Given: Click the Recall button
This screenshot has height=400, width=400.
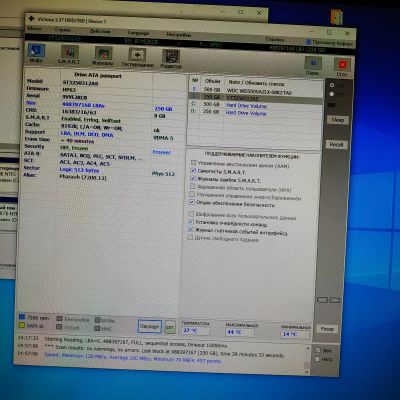Looking at the screenshot, I should [336, 144].
